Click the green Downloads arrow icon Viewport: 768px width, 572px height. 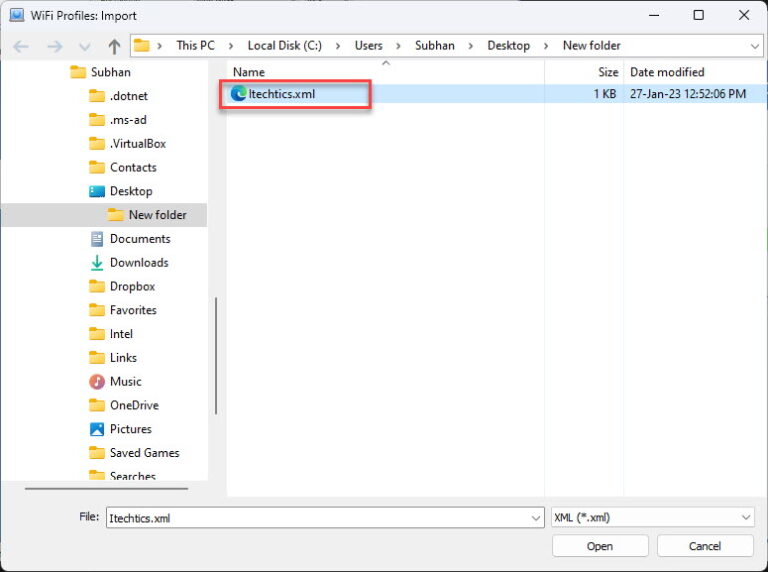tap(97, 263)
